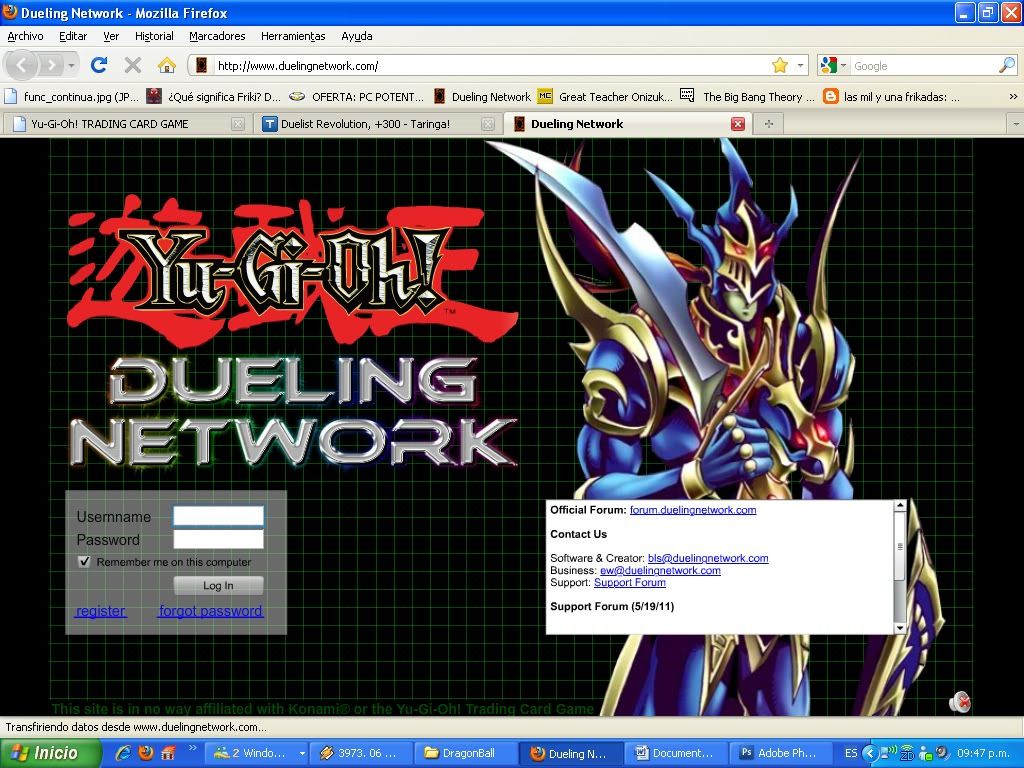Image resolution: width=1024 pixels, height=768 pixels.
Task: Open the list-all-tabs dropdown
Action: (x=1016, y=123)
